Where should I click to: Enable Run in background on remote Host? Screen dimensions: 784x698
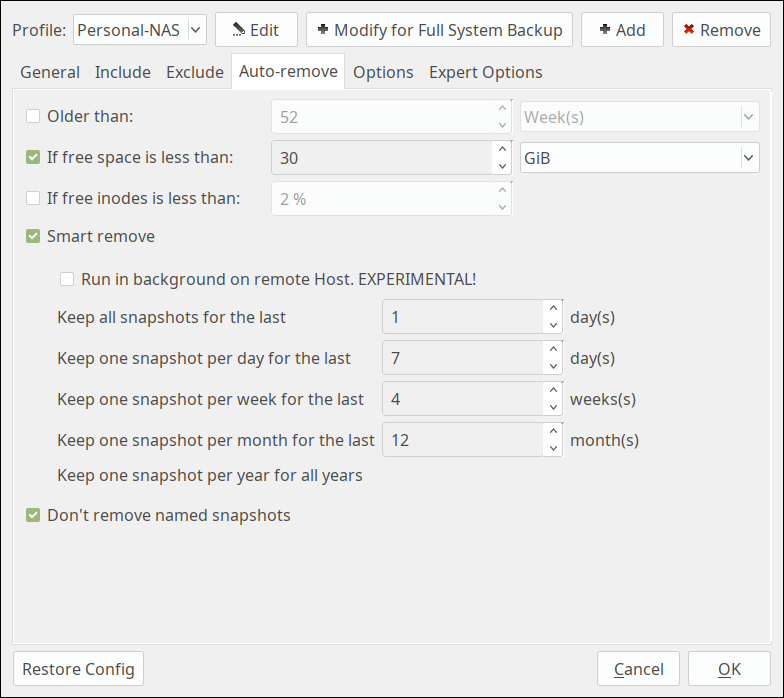coord(67,279)
